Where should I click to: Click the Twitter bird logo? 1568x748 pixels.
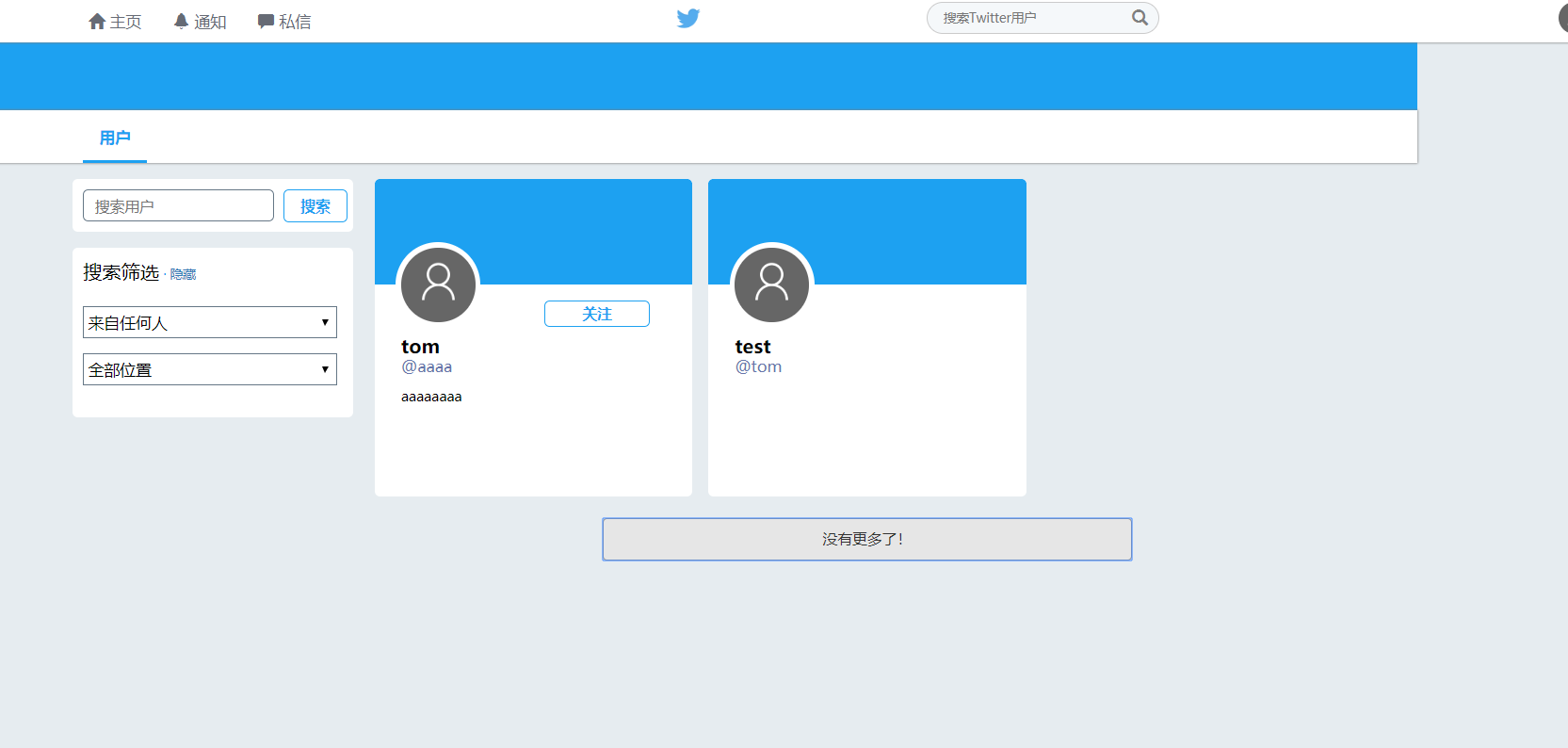pyautogui.click(x=688, y=18)
